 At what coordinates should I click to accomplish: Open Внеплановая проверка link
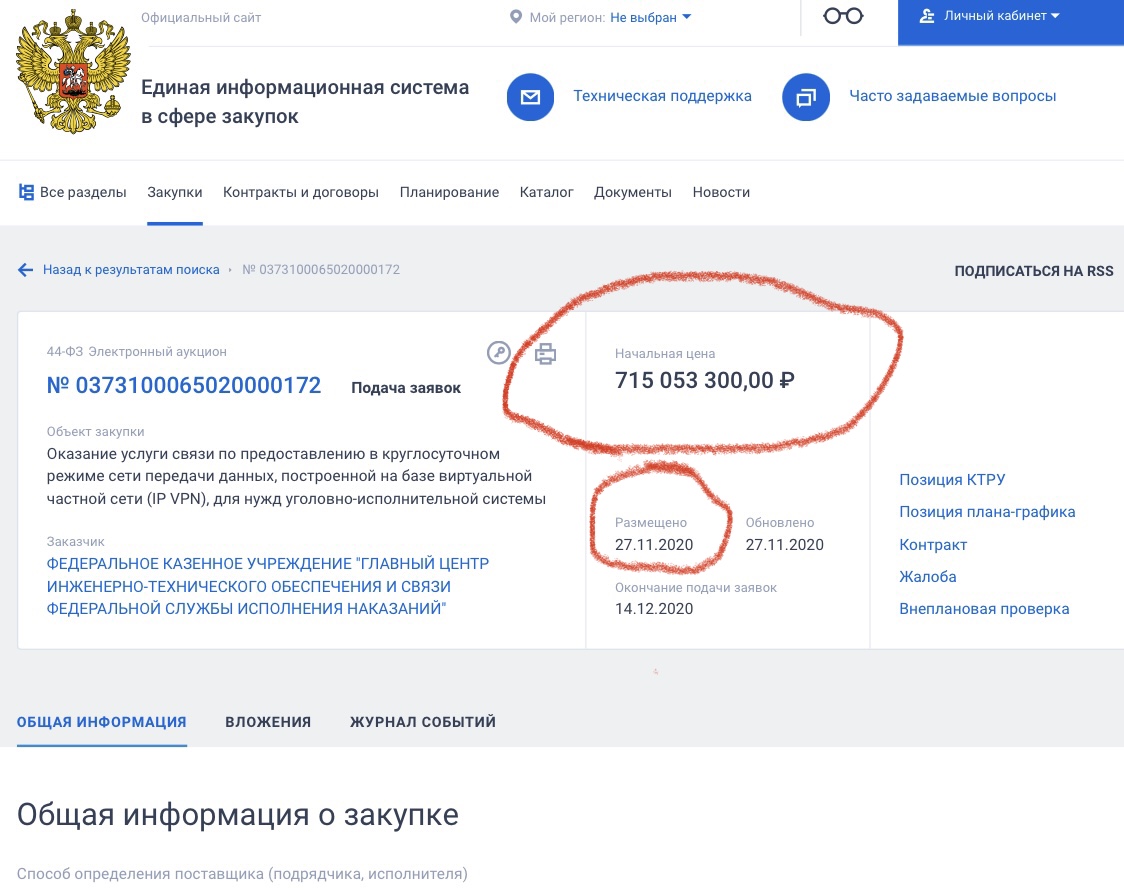(984, 608)
